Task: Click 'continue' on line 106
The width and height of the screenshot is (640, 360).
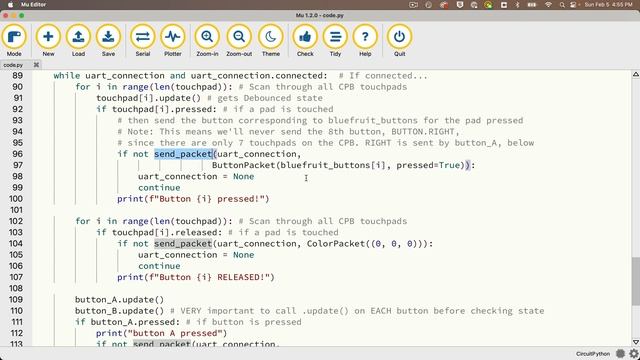Action: click(x=159, y=266)
